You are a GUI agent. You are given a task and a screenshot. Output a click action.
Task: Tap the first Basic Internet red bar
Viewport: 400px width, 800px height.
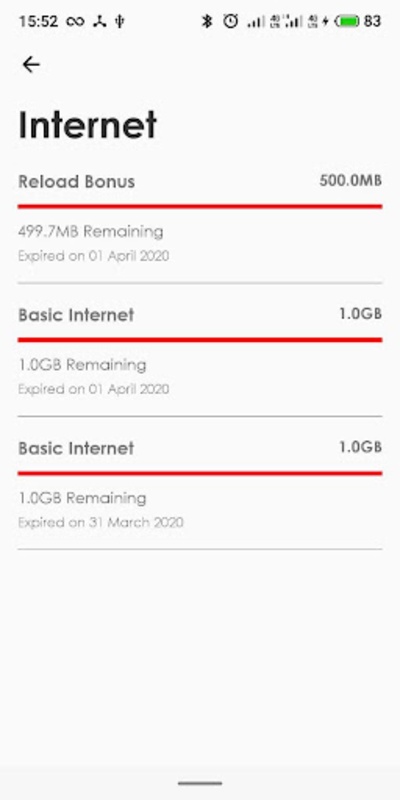coord(200,339)
